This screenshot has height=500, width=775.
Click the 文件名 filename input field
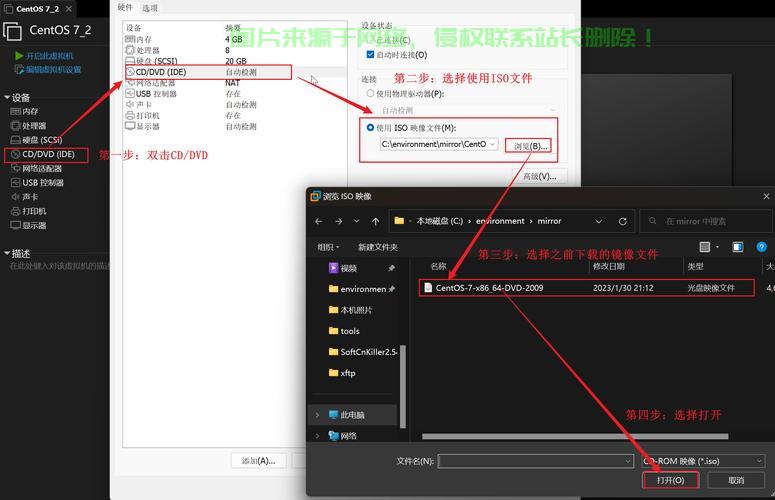tap(535, 461)
